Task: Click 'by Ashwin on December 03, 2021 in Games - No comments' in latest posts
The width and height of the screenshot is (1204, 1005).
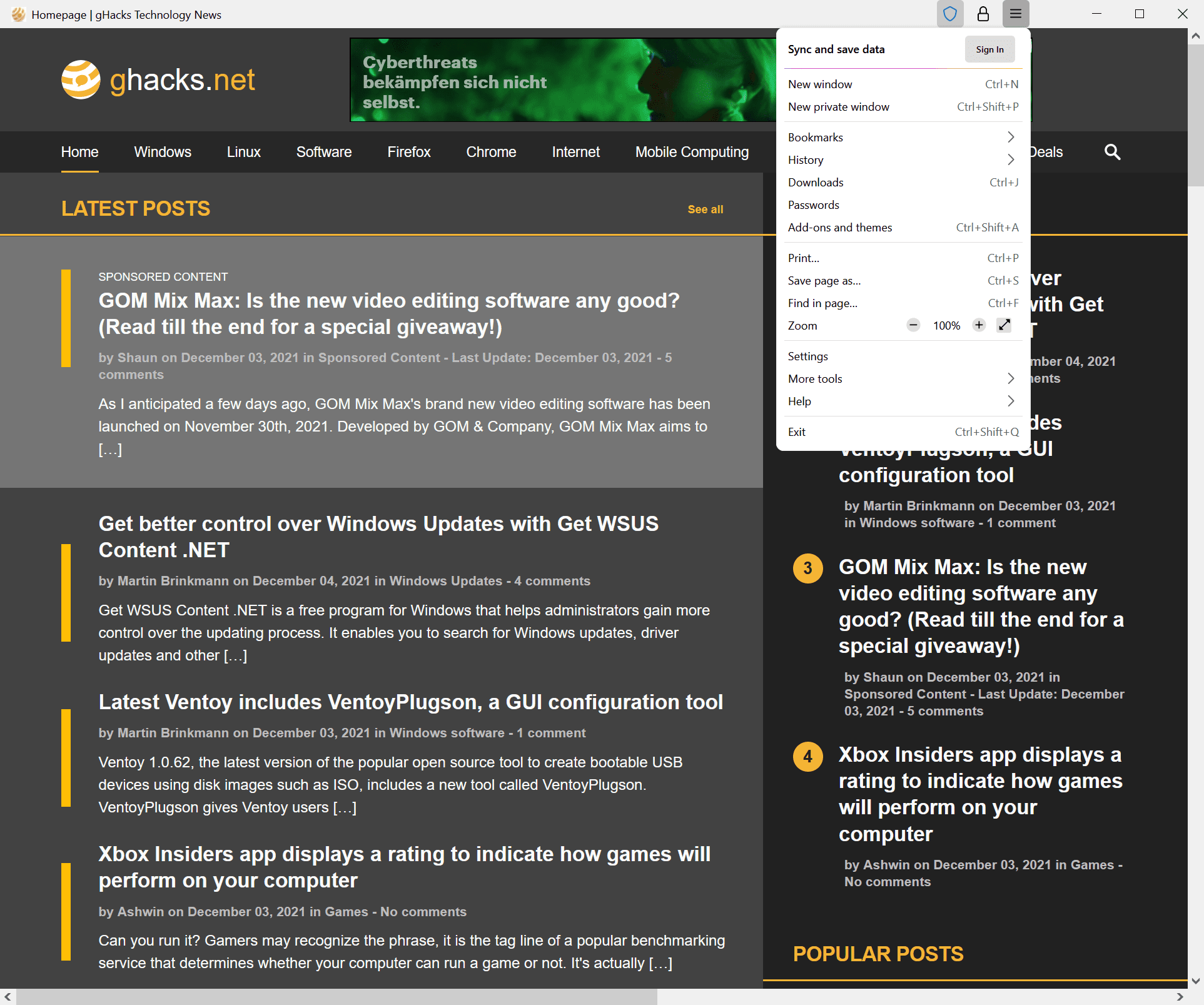Action: pos(282,912)
